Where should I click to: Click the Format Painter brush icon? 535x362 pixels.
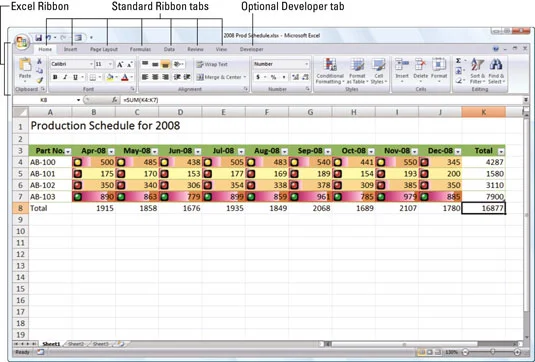click(x=40, y=81)
